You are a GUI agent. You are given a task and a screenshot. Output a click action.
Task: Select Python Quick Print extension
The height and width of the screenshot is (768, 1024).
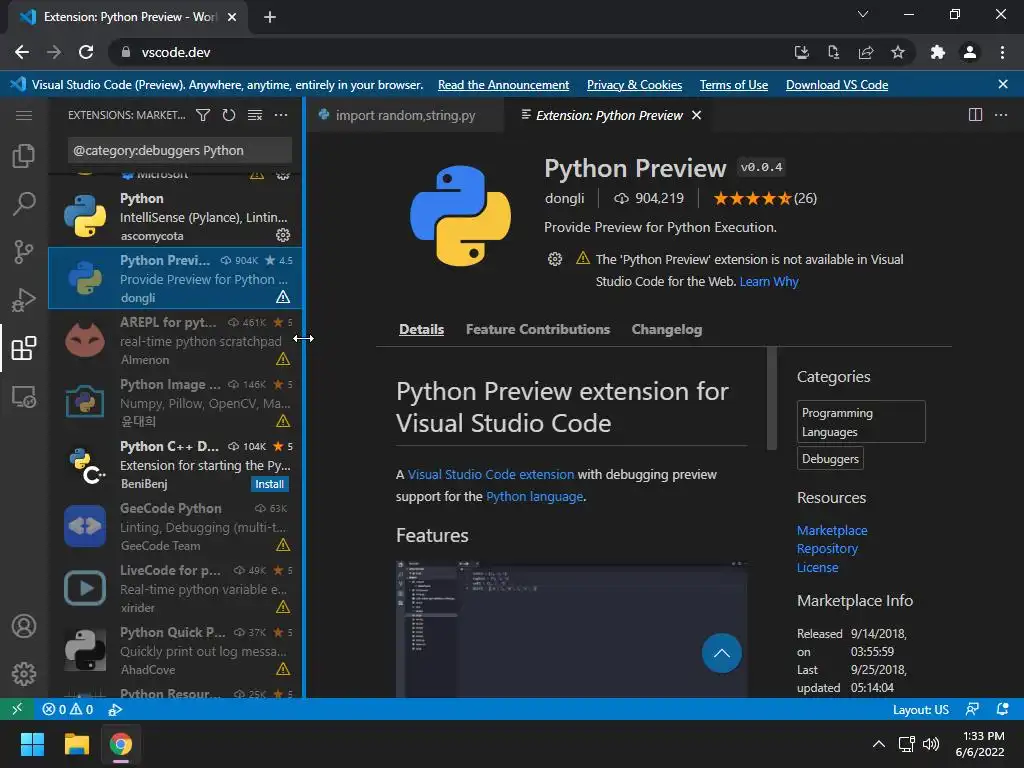pyautogui.click(x=174, y=650)
